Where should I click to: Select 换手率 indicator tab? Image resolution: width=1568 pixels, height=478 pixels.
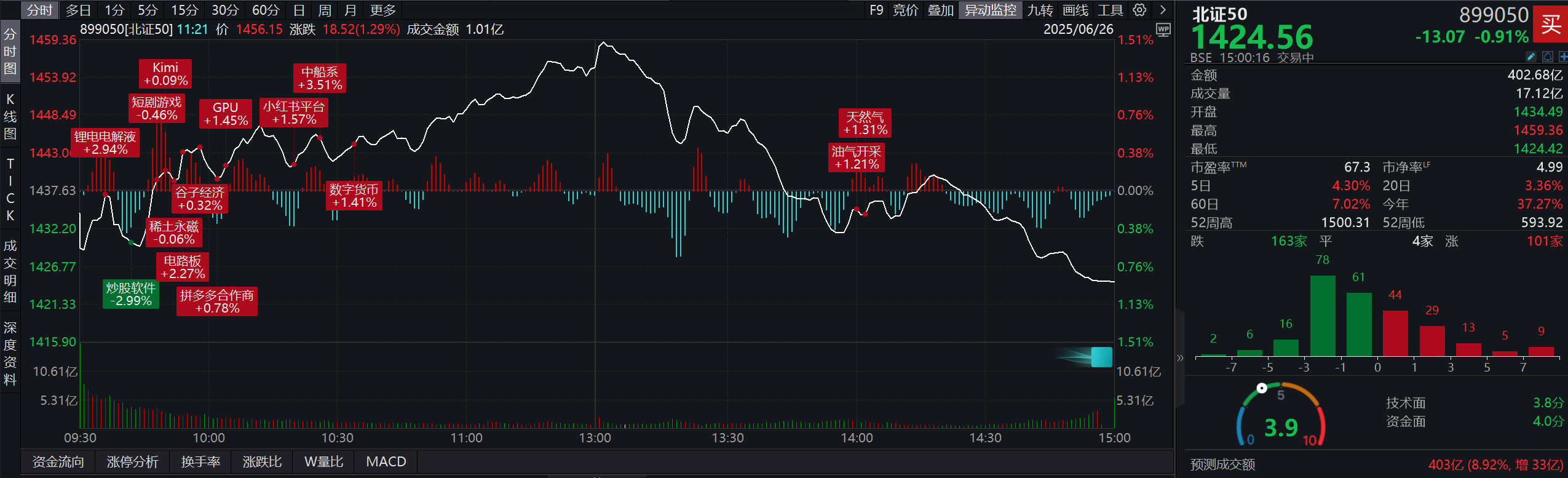pos(201,461)
